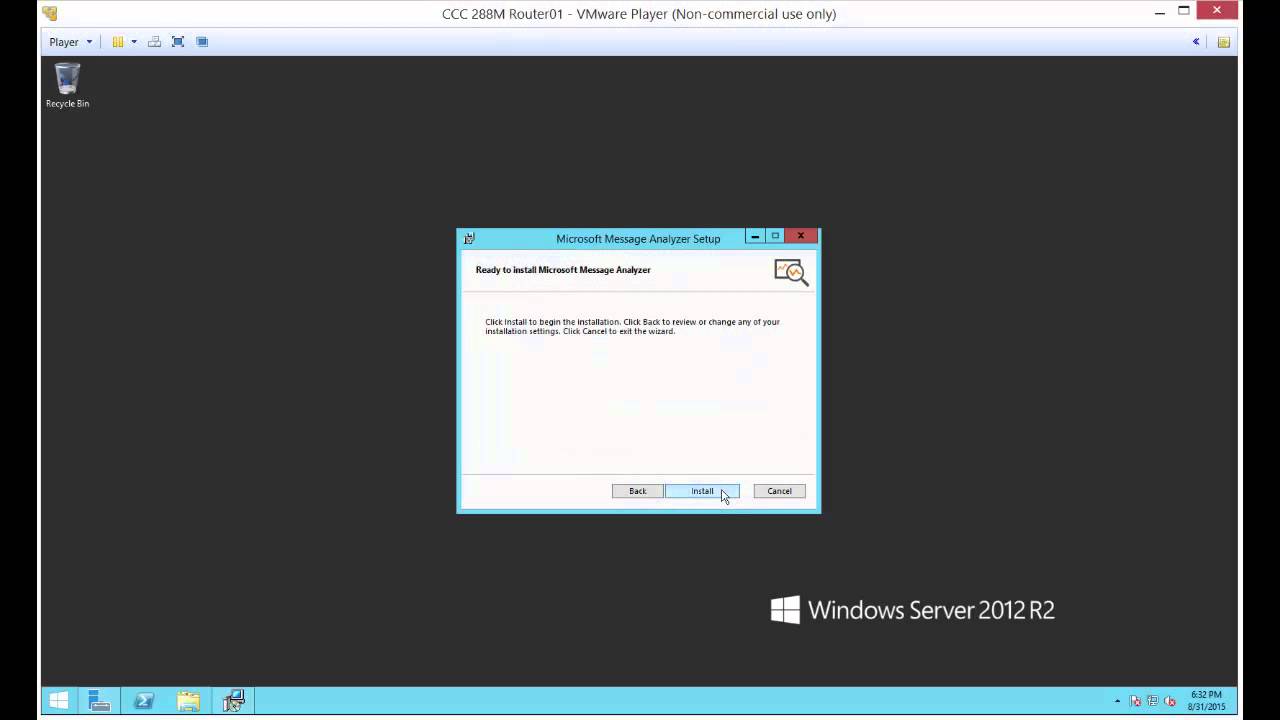Click the yellow notes icon in VMware toolbar

(x=1223, y=42)
